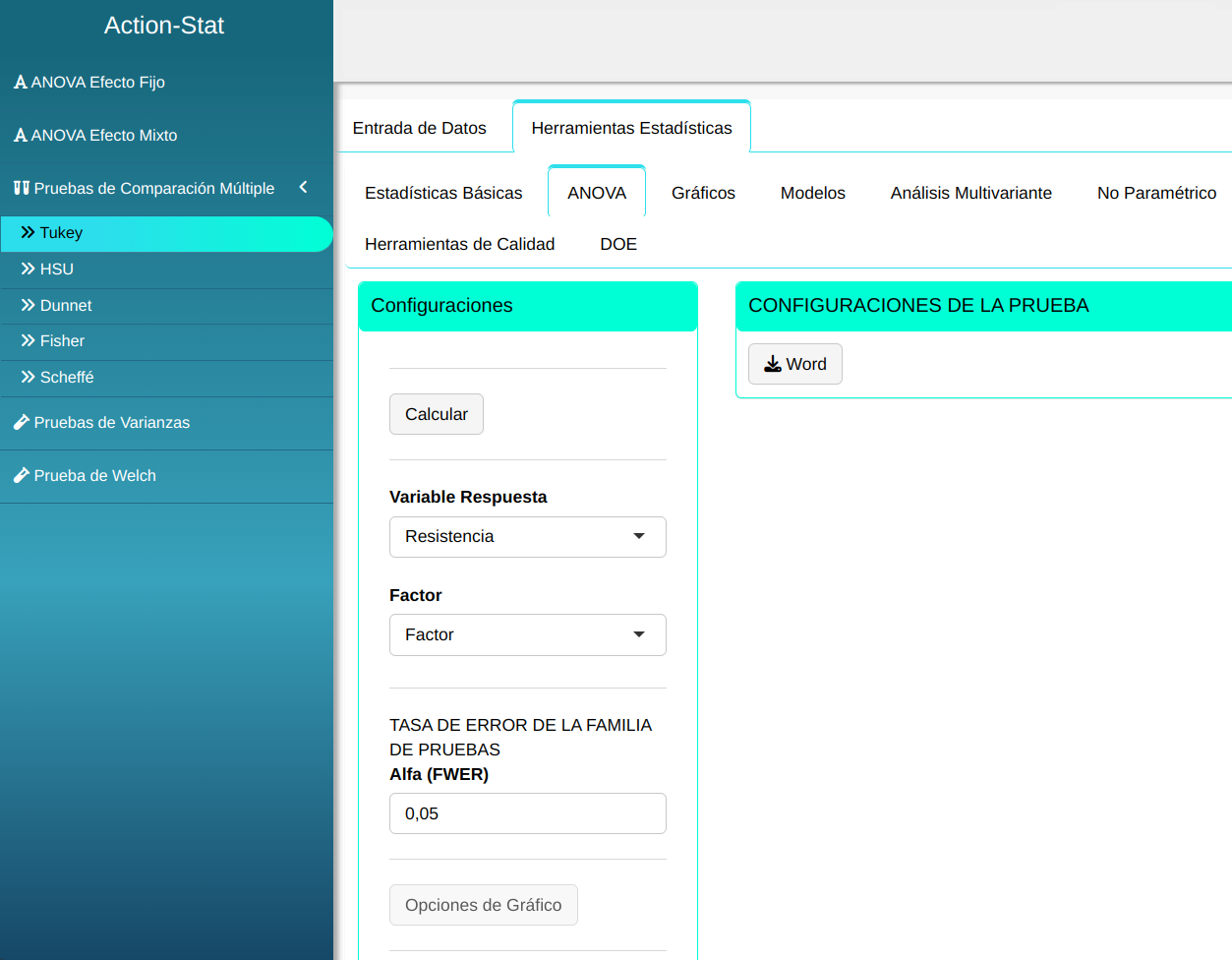Click the eraser icon next to Pruebas de Varianzas
Image resolution: width=1232 pixels, height=960 pixels.
(21, 422)
